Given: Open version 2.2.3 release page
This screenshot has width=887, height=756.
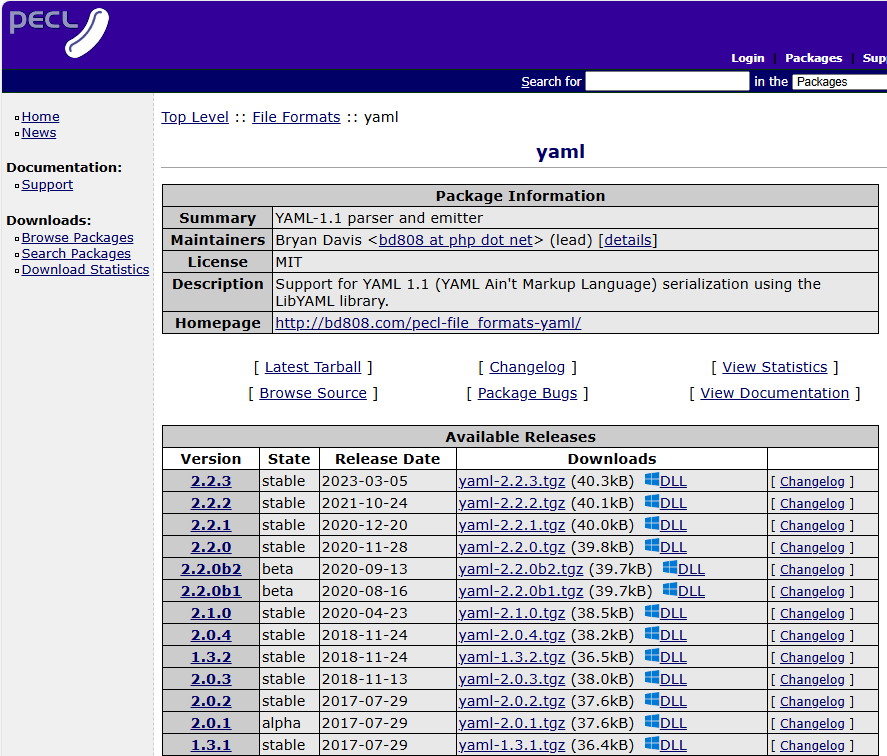Looking at the screenshot, I should (x=211, y=481).
